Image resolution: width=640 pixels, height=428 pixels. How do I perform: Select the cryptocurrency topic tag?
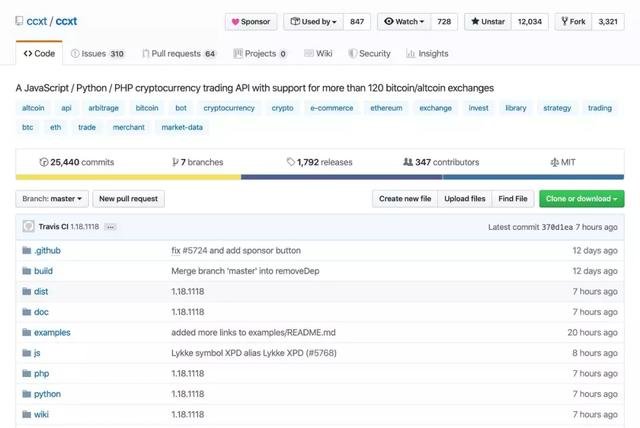pos(229,107)
